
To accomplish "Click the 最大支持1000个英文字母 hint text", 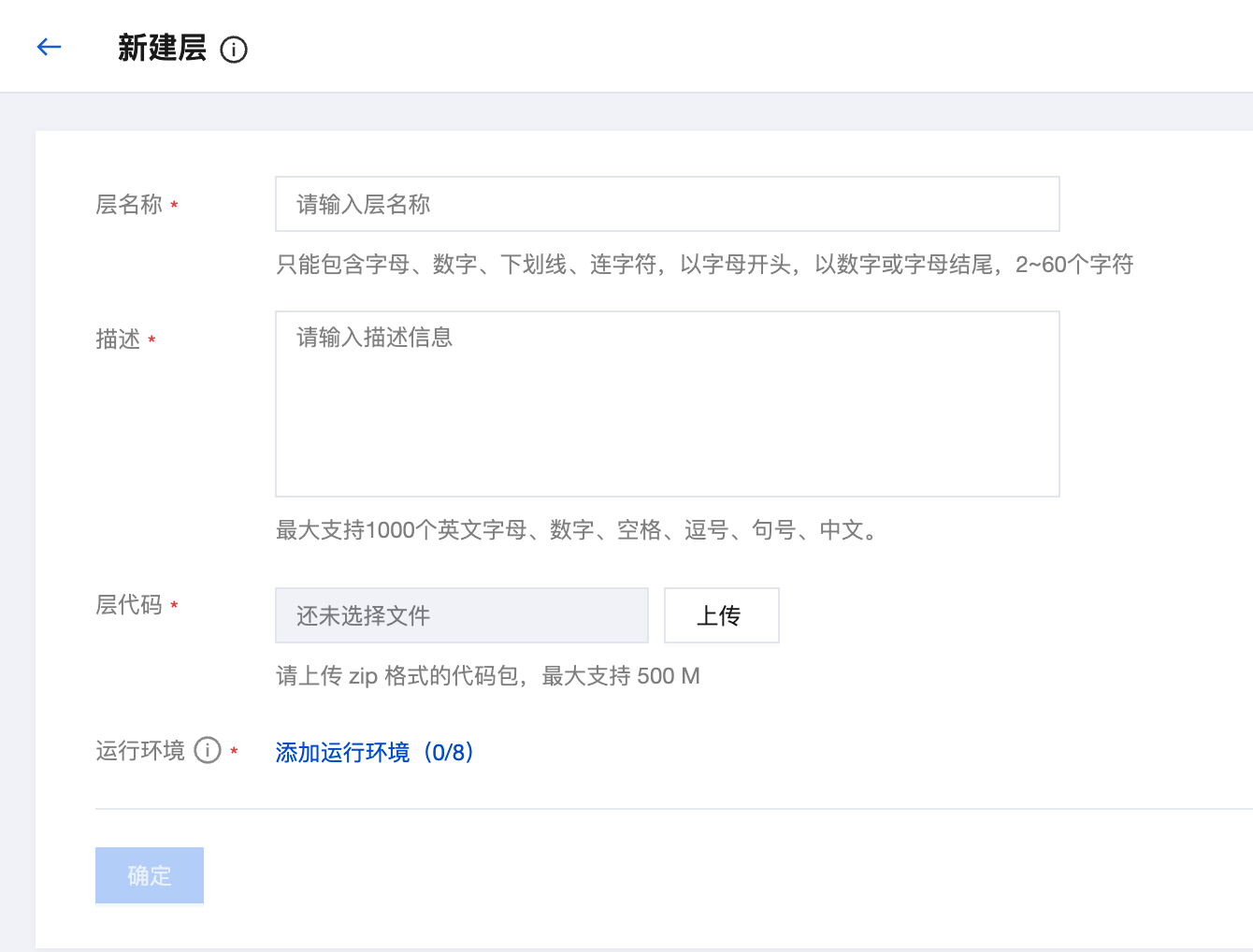I will [x=580, y=530].
